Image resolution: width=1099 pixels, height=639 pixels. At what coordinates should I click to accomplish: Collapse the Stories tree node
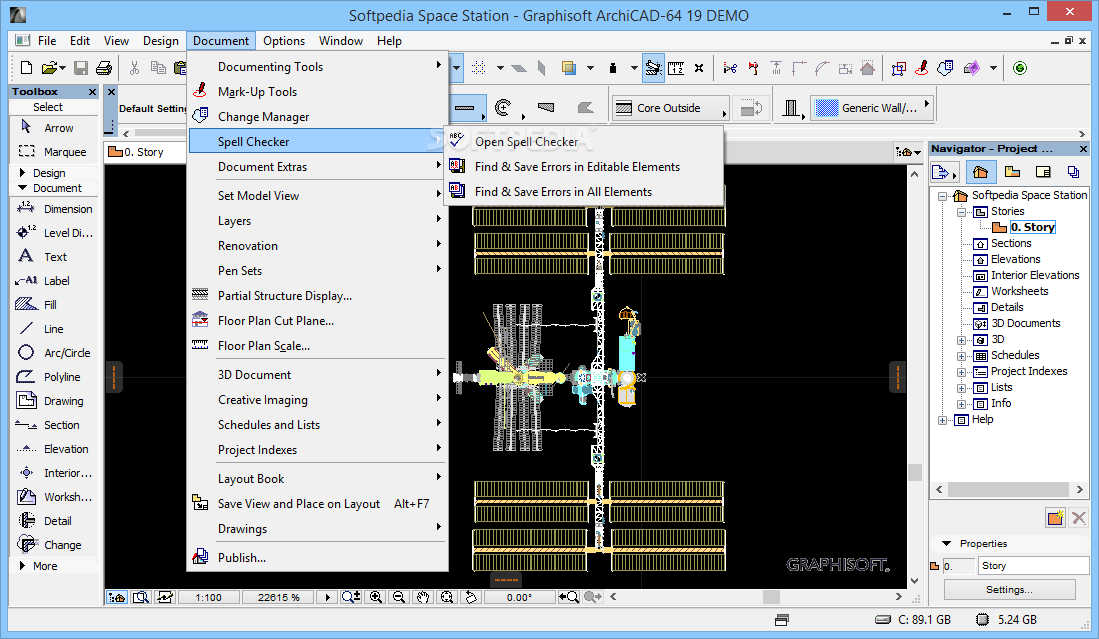[x=962, y=212]
